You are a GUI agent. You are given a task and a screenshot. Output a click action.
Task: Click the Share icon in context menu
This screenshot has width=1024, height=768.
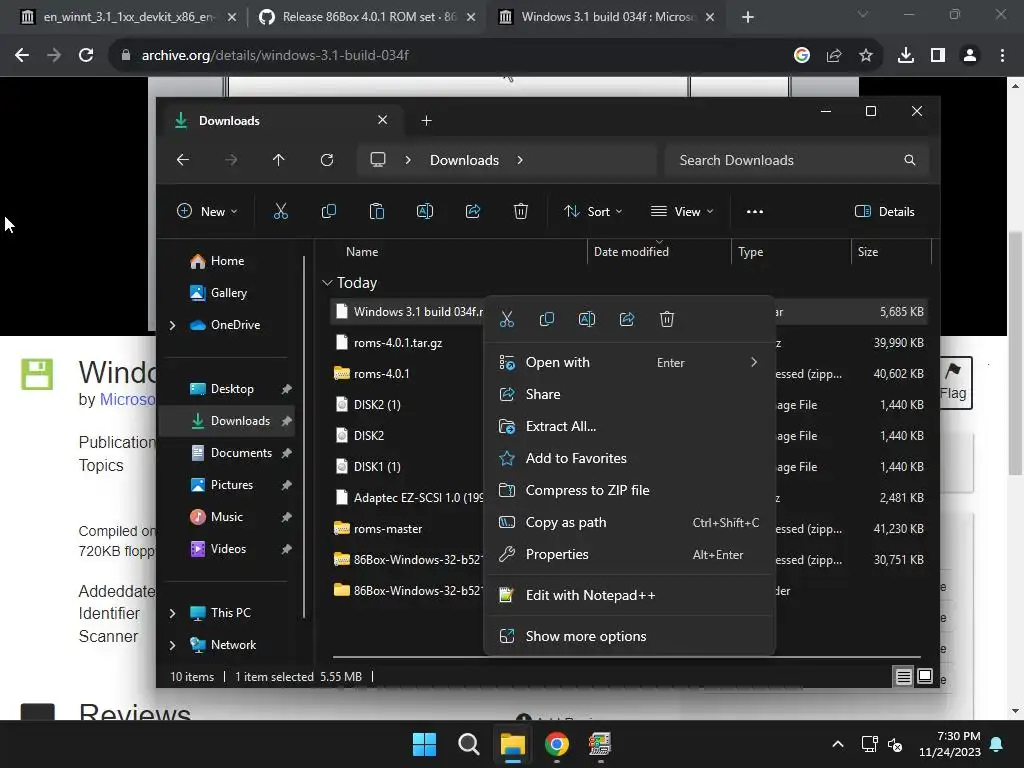click(627, 319)
